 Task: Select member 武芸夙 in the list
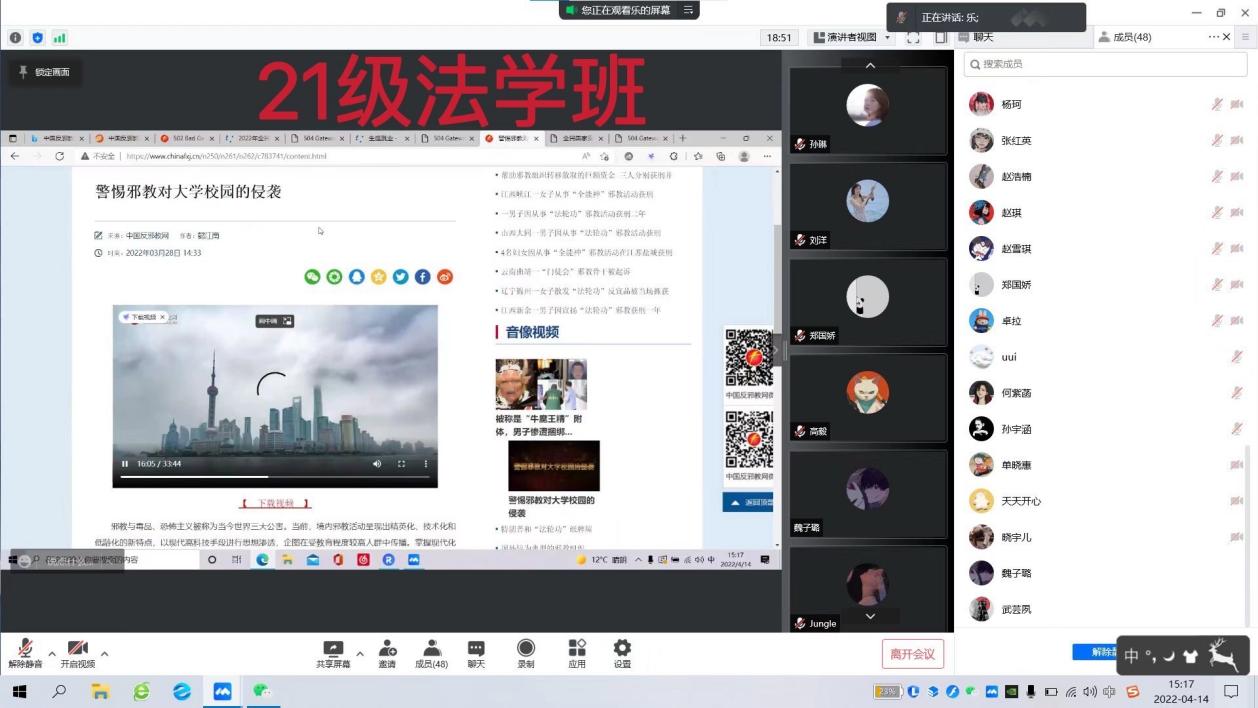click(1105, 609)
